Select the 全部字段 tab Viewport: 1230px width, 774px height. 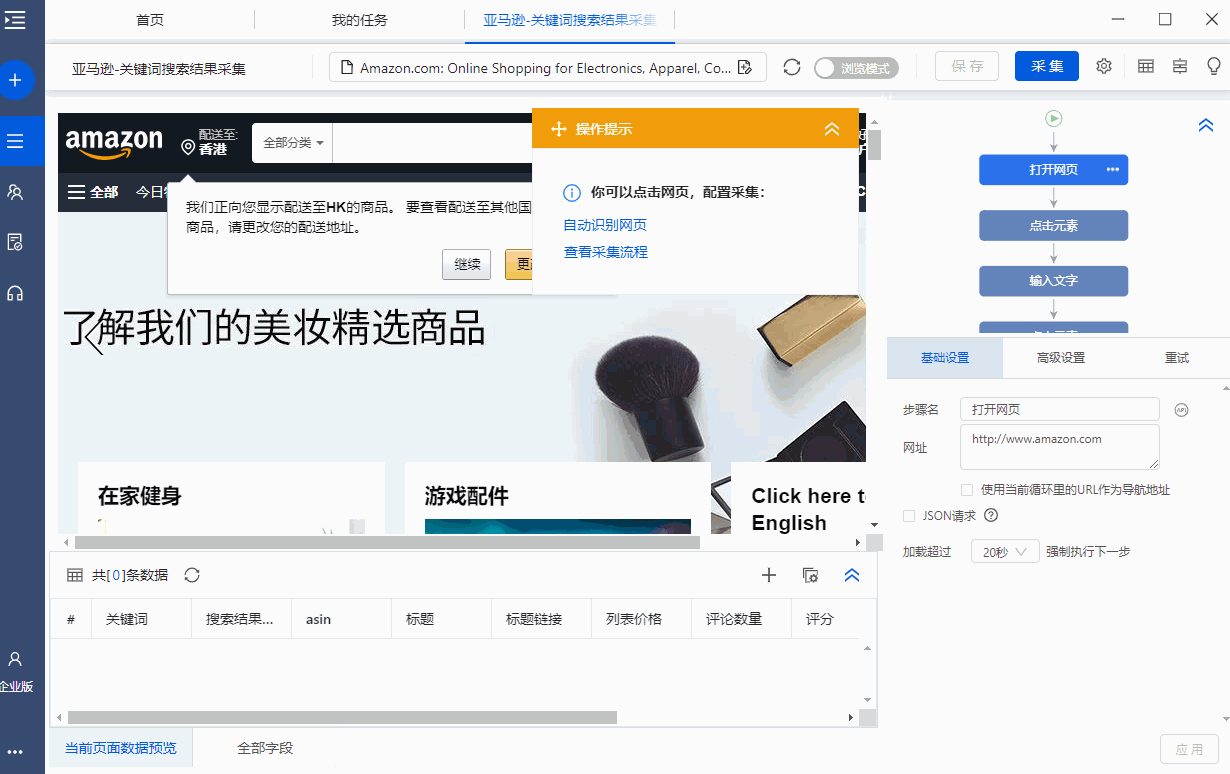pos(265,748)
